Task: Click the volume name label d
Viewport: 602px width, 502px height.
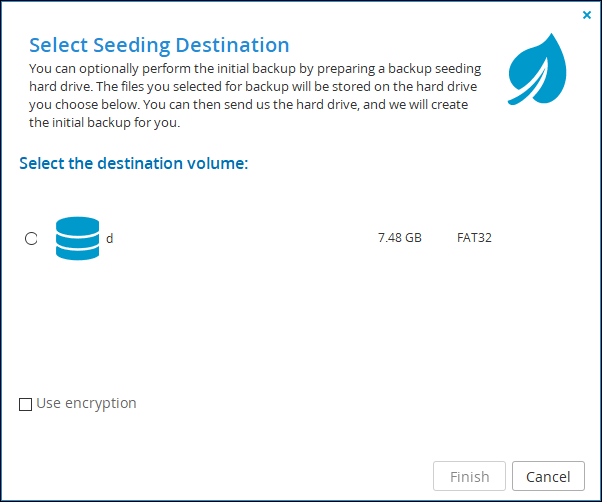Action: click(109, 238)
